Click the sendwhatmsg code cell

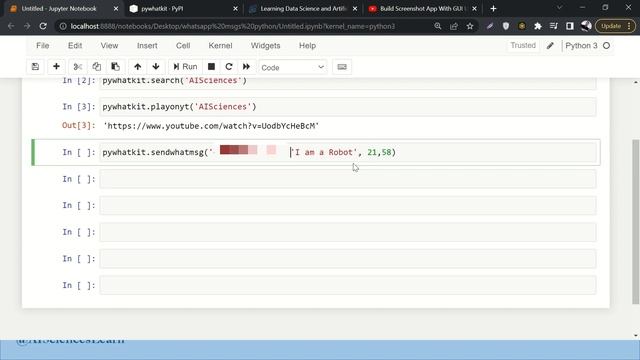(x=348, y=152)
